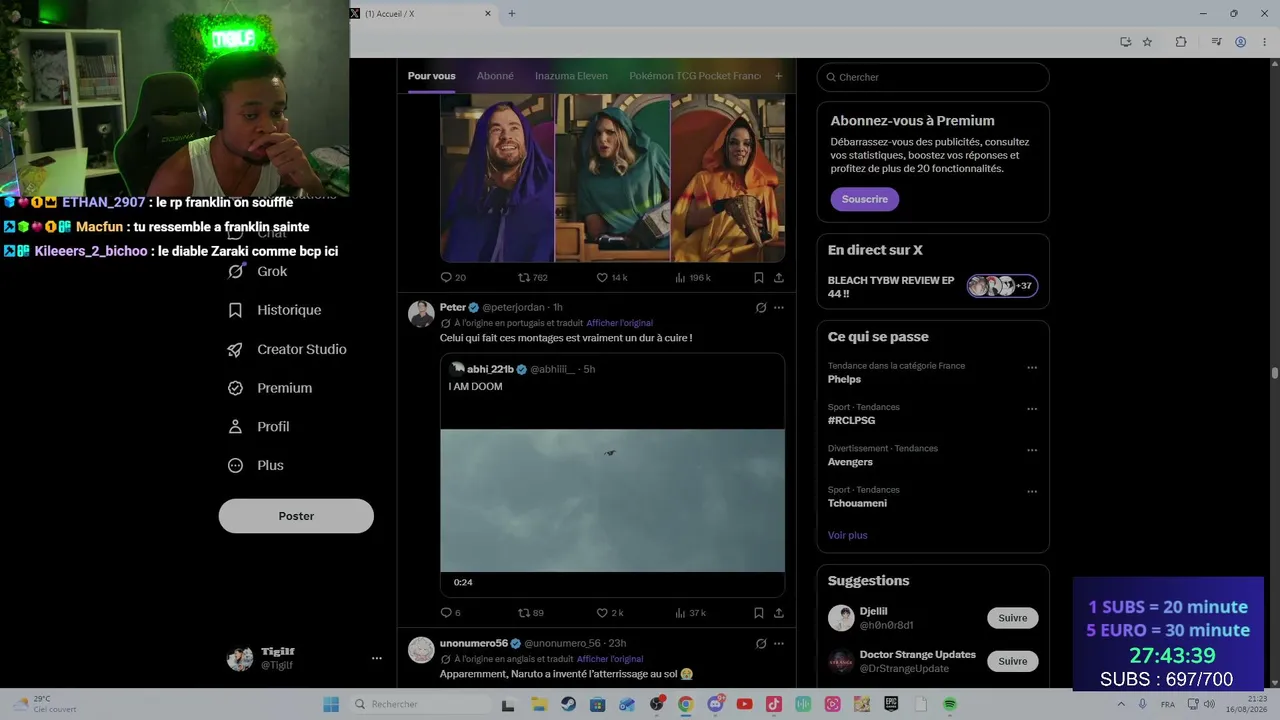Open Profil person icon in sidebar
1280x720 pixels.
tap(235, 427)
